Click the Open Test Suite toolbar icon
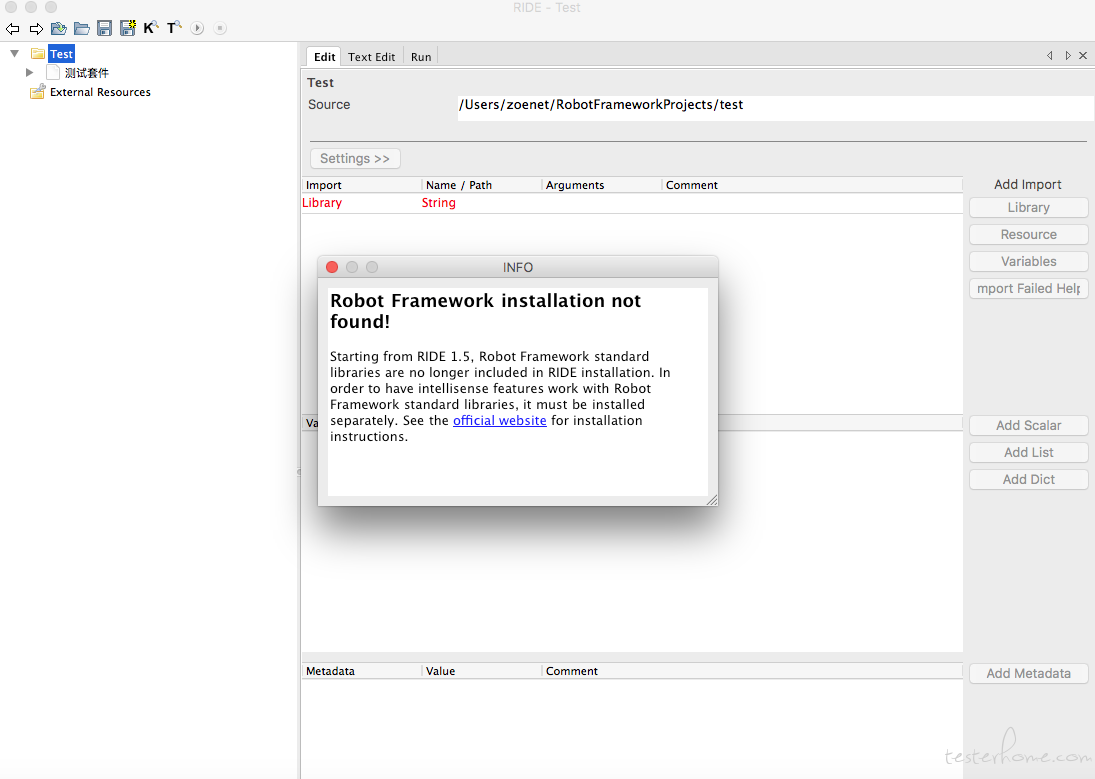This screenshot has width=1095, height=779. coord(59,29)
